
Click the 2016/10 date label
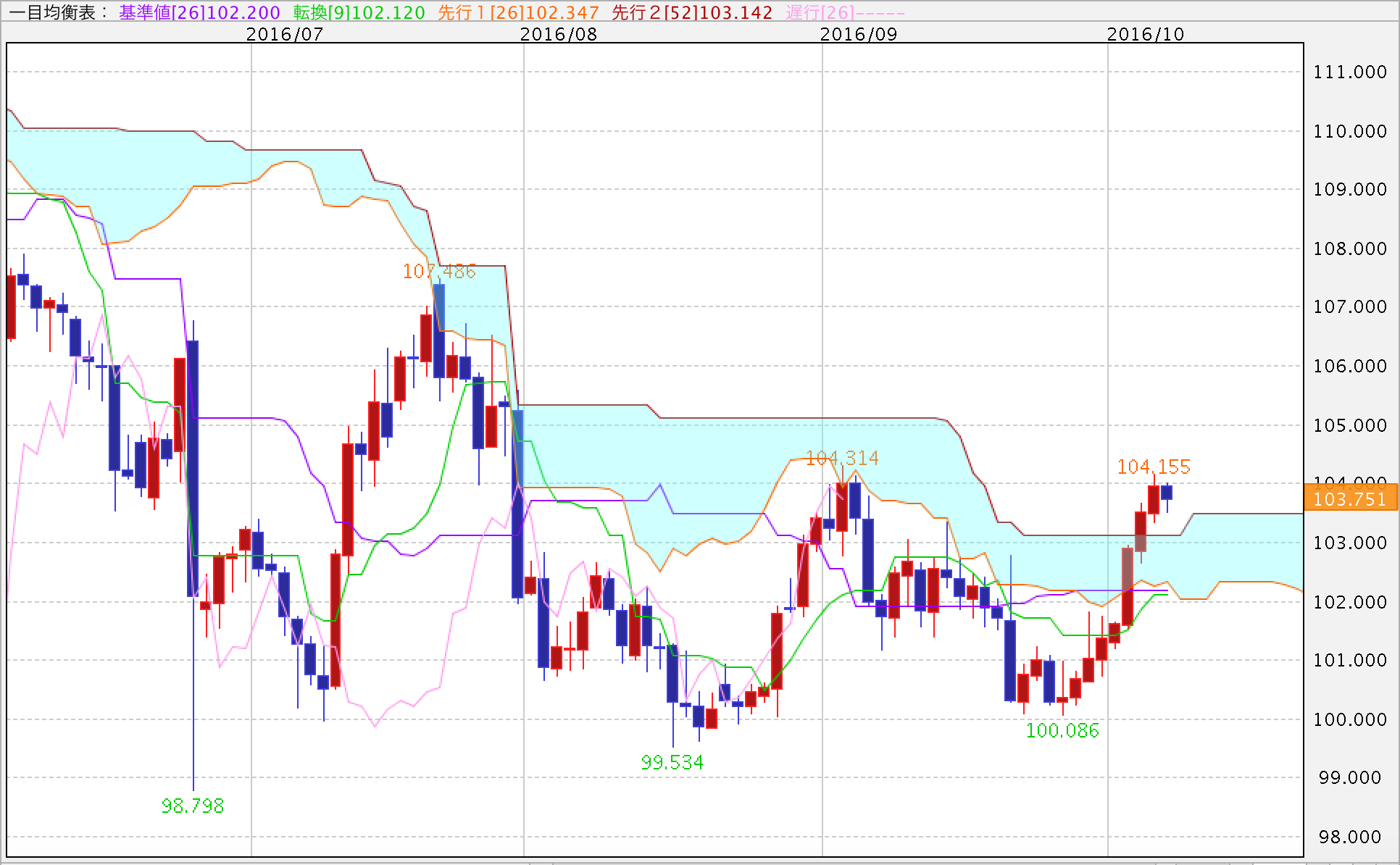1145,34
